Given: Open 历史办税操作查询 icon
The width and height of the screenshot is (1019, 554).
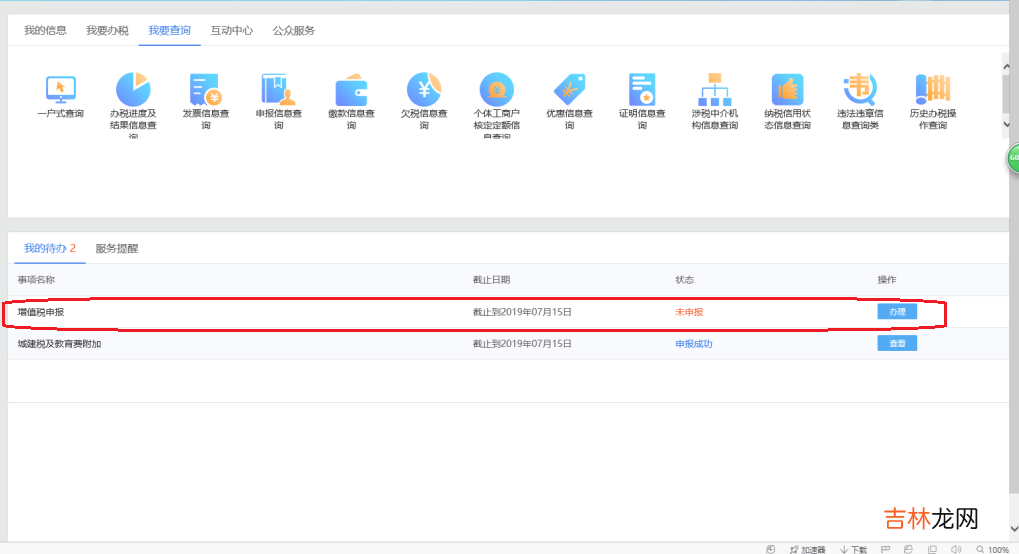Looking at the screenshot, I should coord(932,90).
